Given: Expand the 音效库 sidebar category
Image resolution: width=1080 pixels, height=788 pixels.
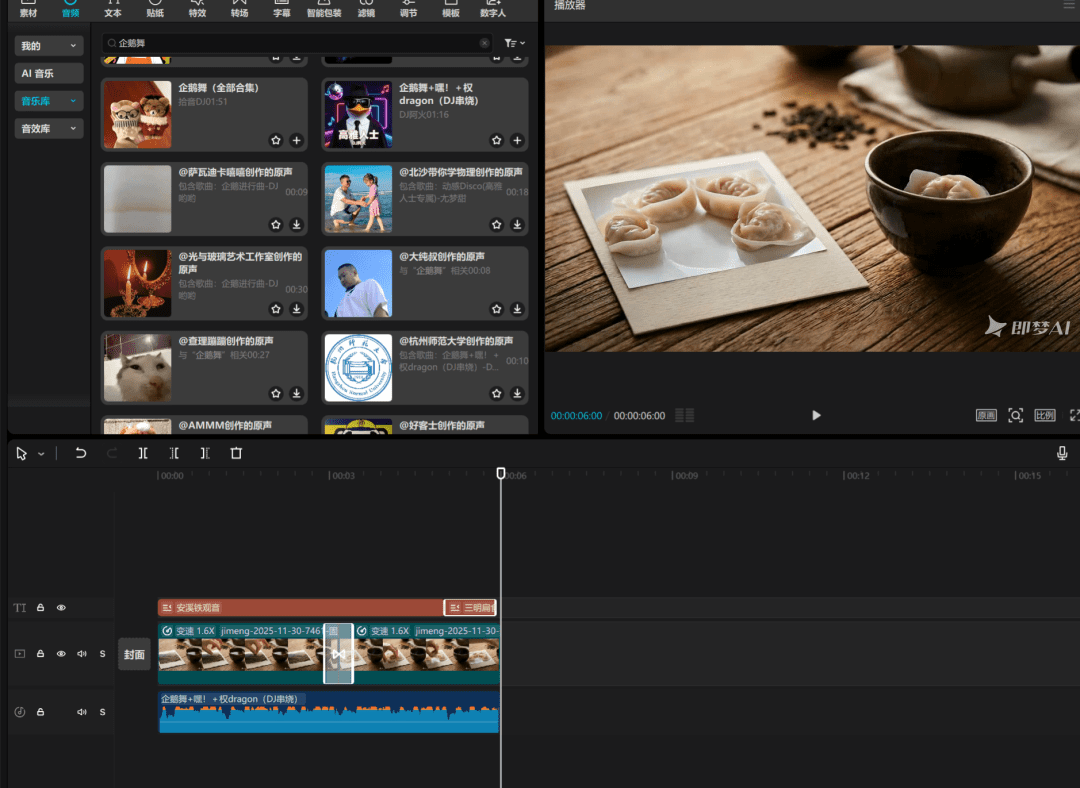Looking at the screenshot, I should tap(48, 128).
